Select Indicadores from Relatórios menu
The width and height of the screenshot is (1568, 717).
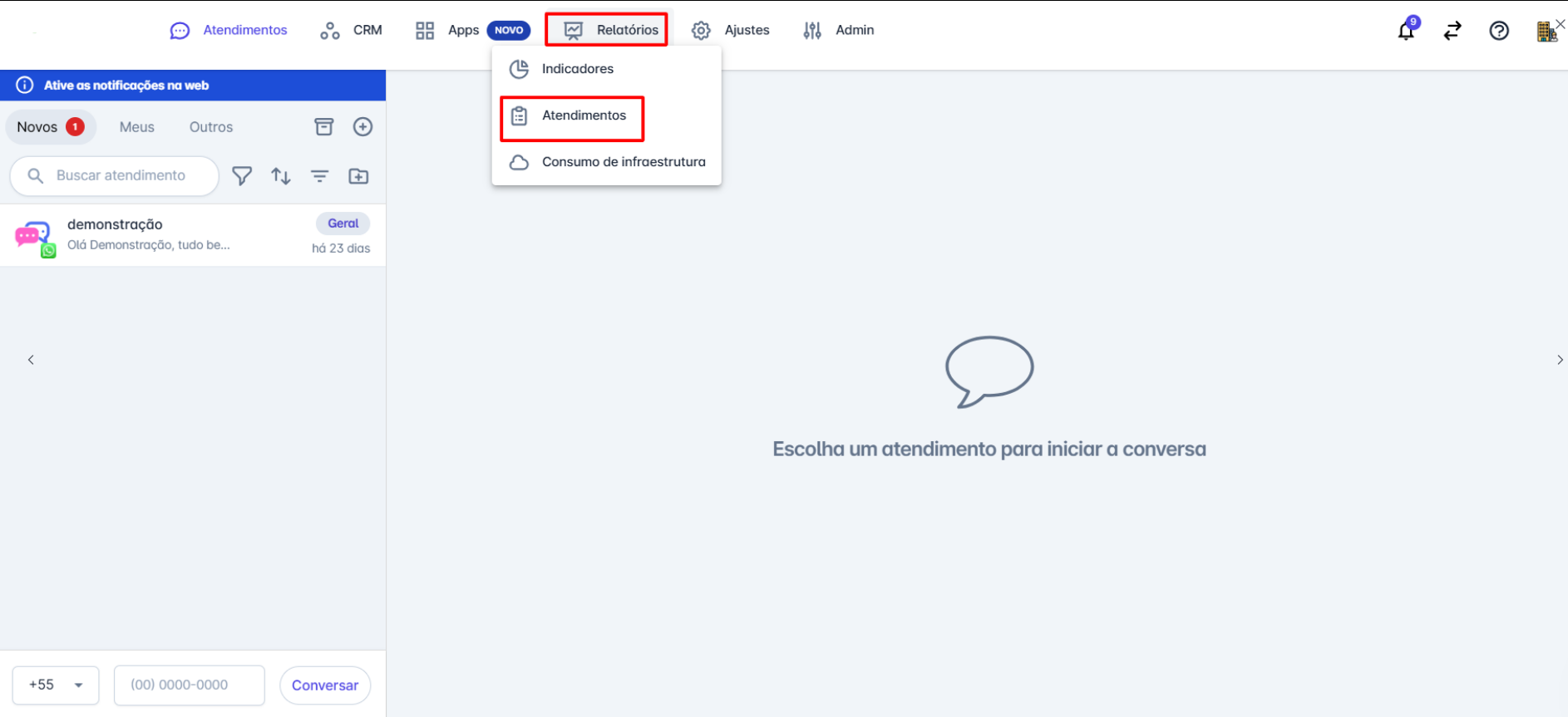(x=577, y=69)
